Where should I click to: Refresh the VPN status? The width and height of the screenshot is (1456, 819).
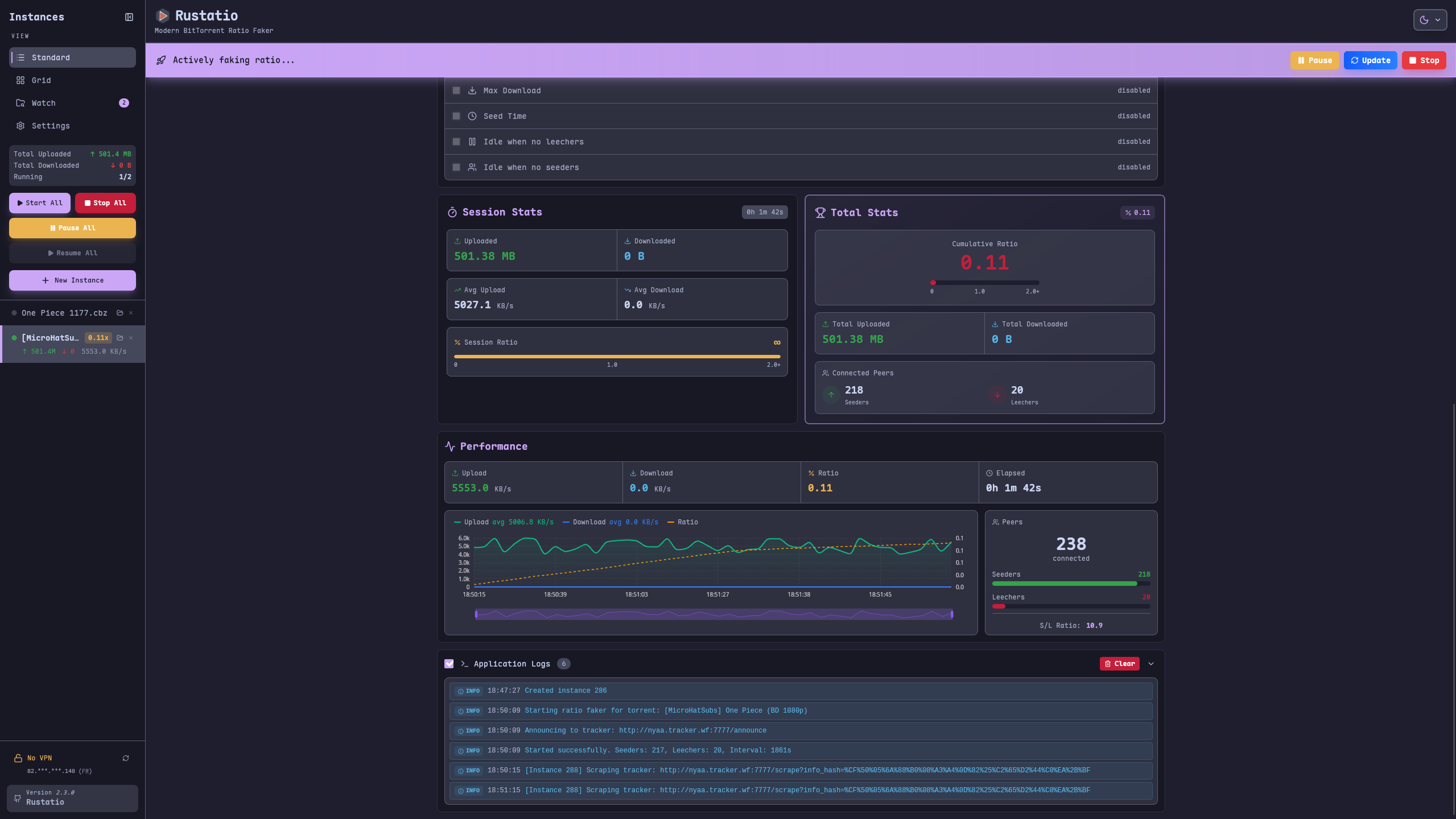[126, 758]
